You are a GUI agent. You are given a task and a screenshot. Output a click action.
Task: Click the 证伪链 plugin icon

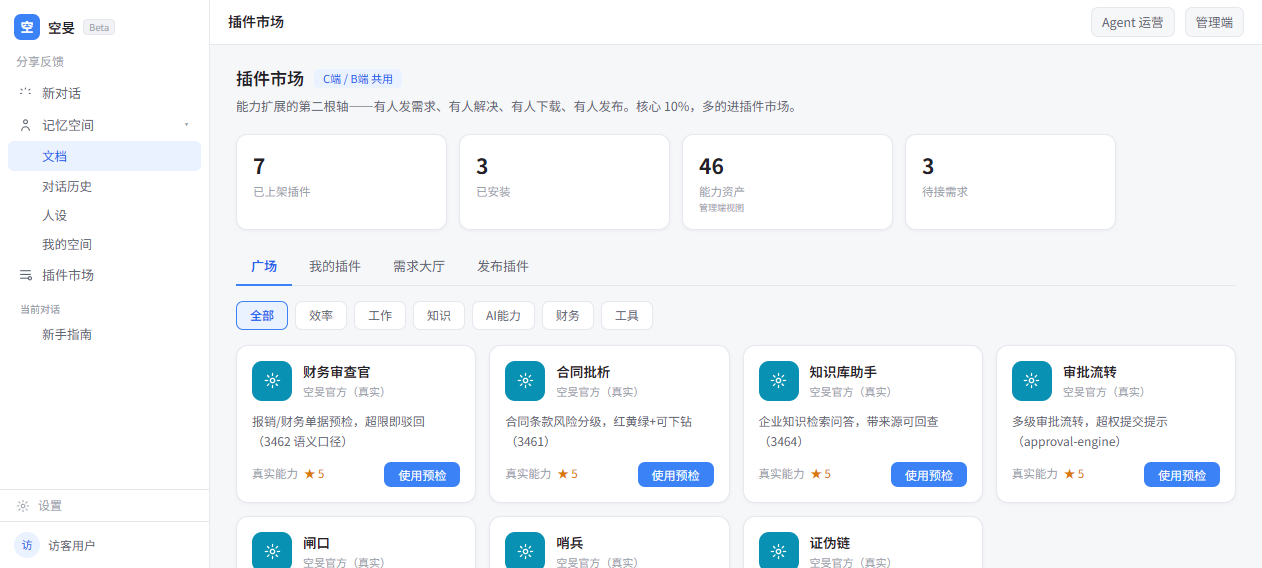click(778, 550)
